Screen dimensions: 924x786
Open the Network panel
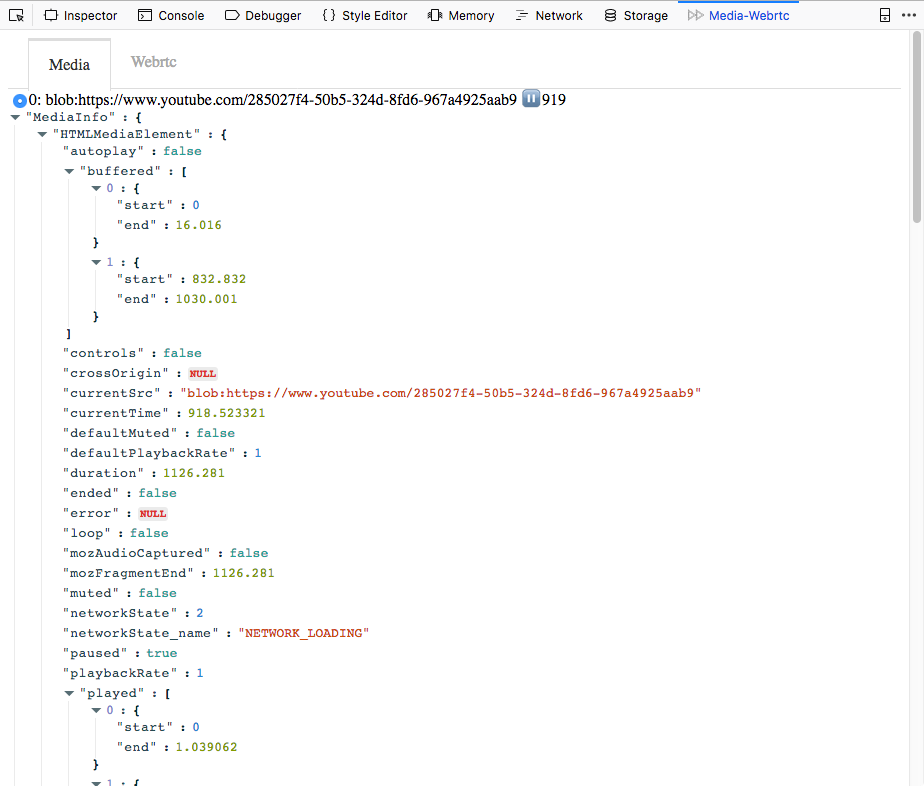pyautogui.click(x=548, y=15)
